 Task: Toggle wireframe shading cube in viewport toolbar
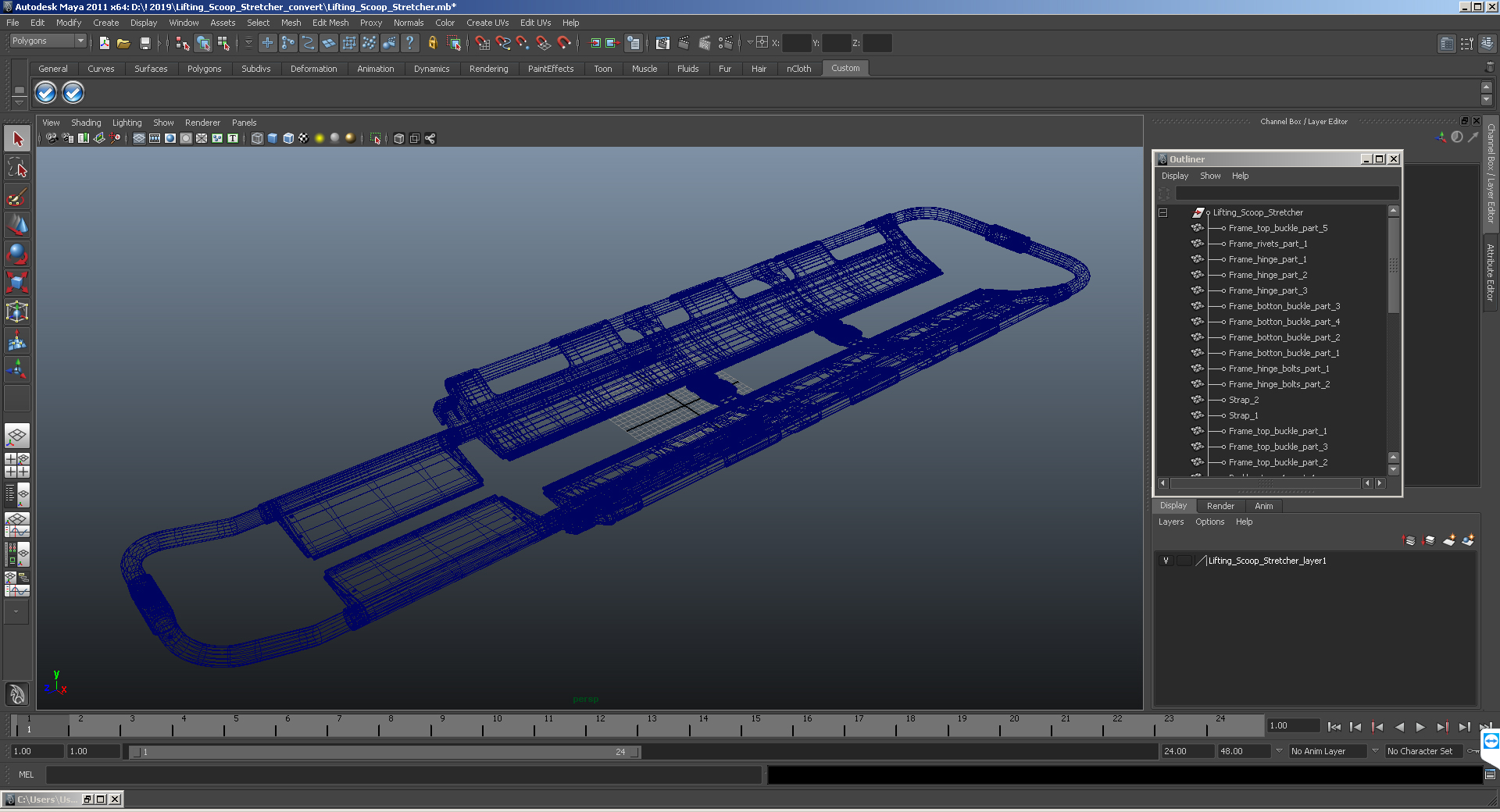tap(257, 138)
